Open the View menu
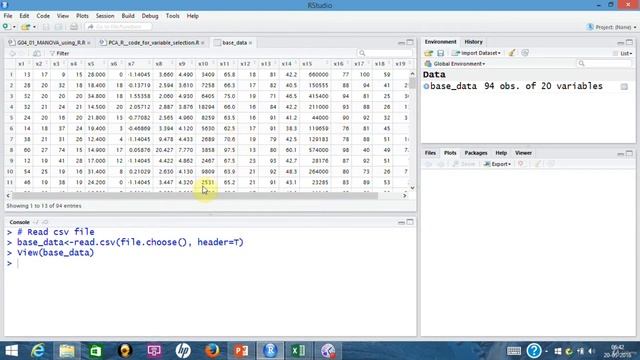 tap(62, 16)
